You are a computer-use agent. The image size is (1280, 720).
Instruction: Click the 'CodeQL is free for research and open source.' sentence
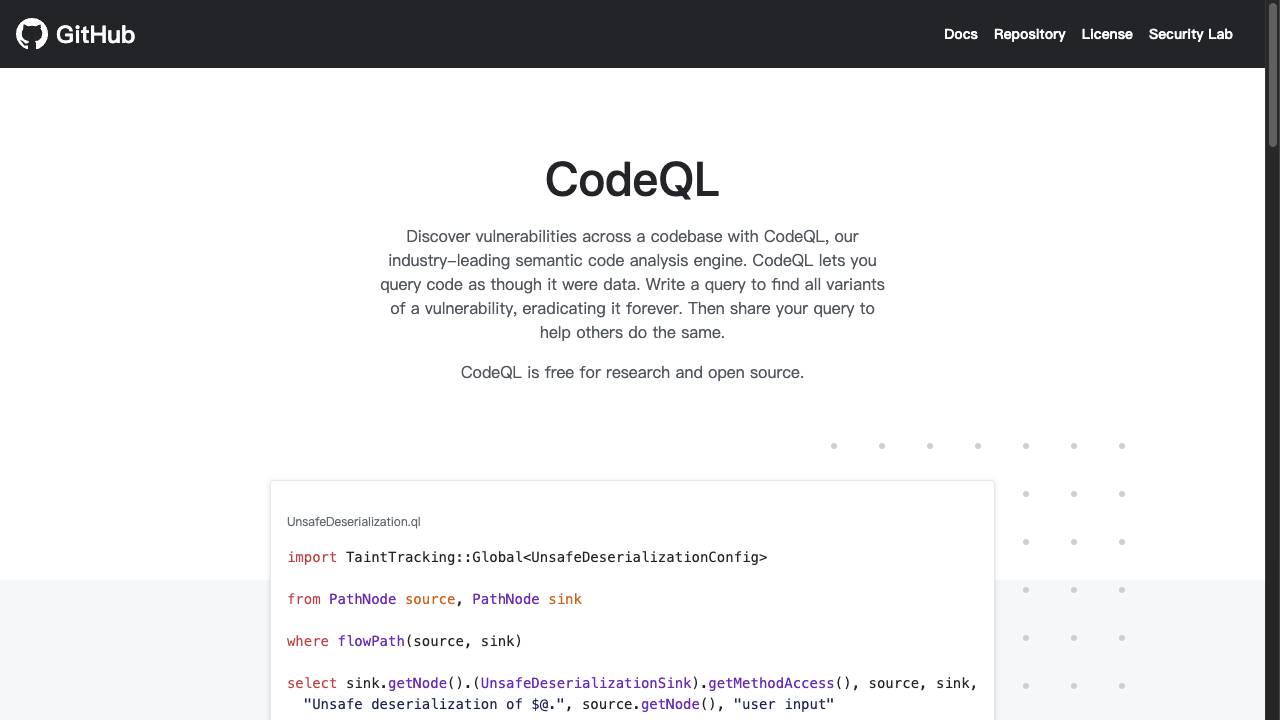[x=632, y=372]
